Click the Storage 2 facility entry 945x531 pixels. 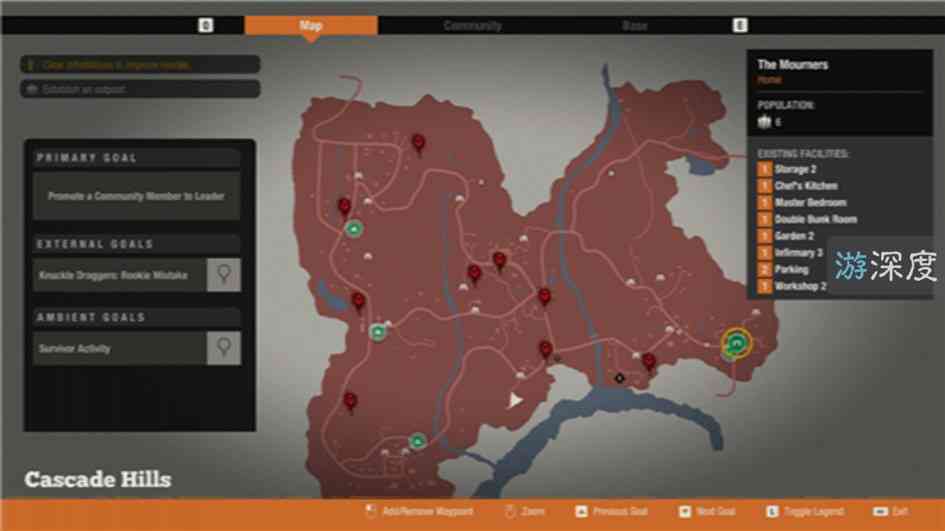click(x=795, y=169)
